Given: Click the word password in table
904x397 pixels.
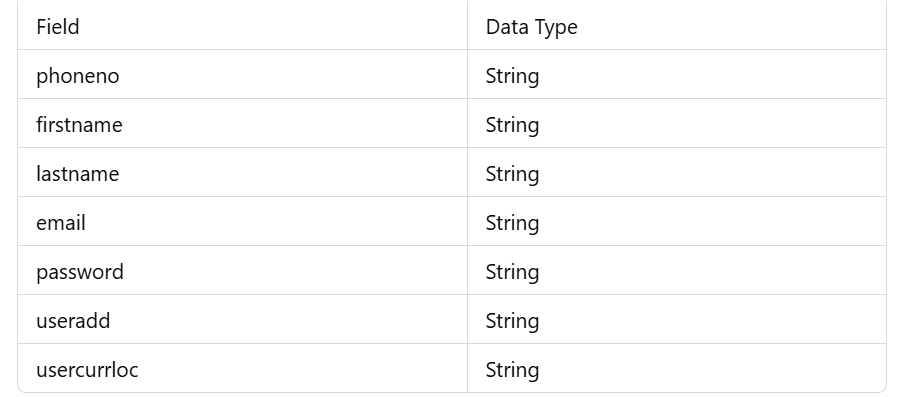Looking at the screenshot, I should [80, 272].
